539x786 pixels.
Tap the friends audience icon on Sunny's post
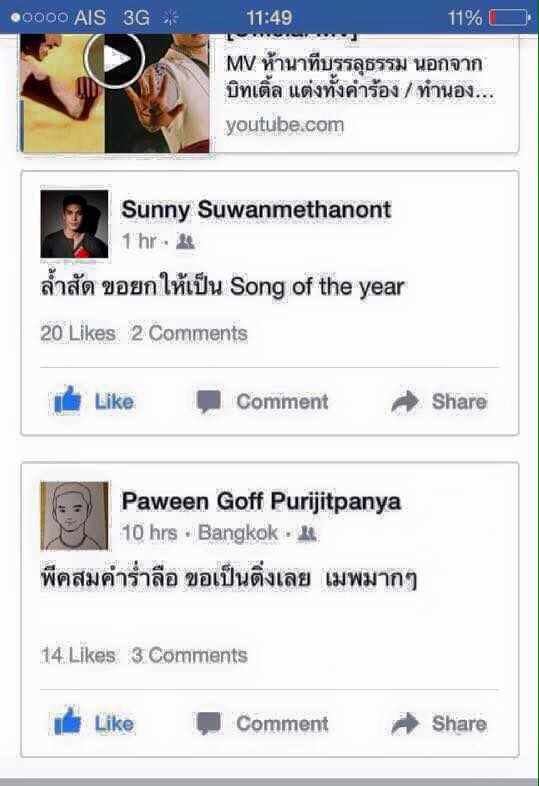186,242
